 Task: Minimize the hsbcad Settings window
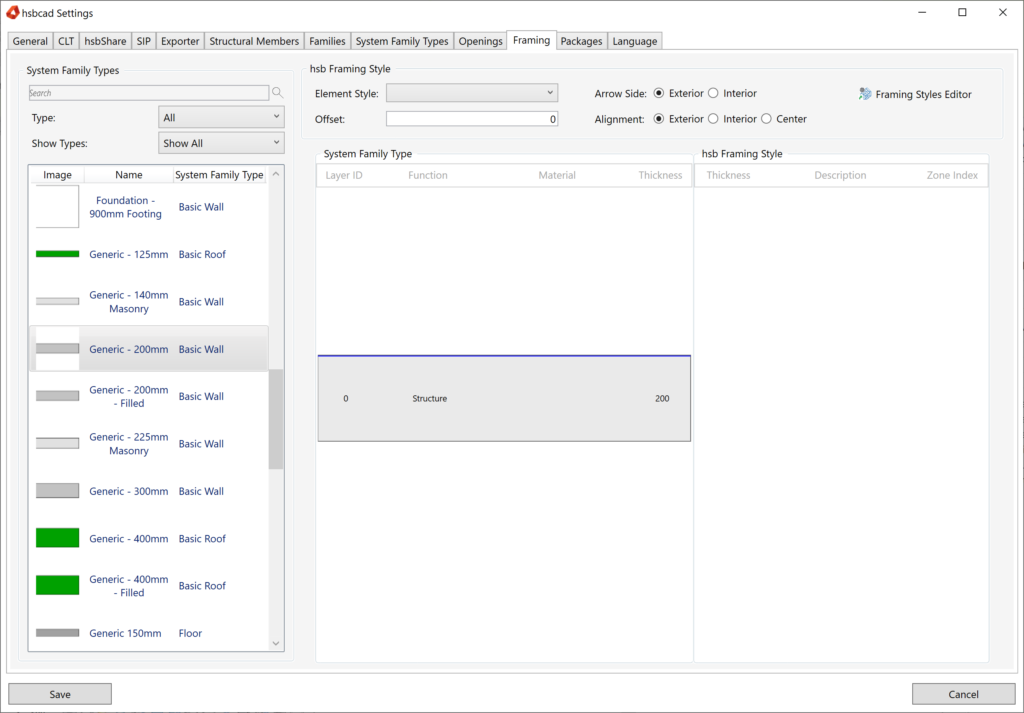[x=921, y=12]
